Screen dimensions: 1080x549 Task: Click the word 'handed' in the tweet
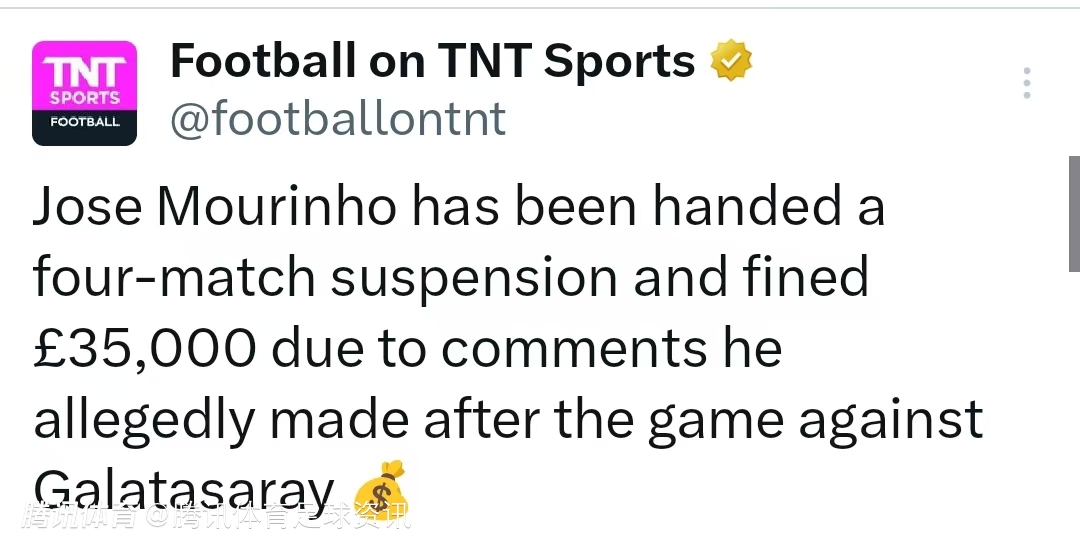click(x=743, y=207)
